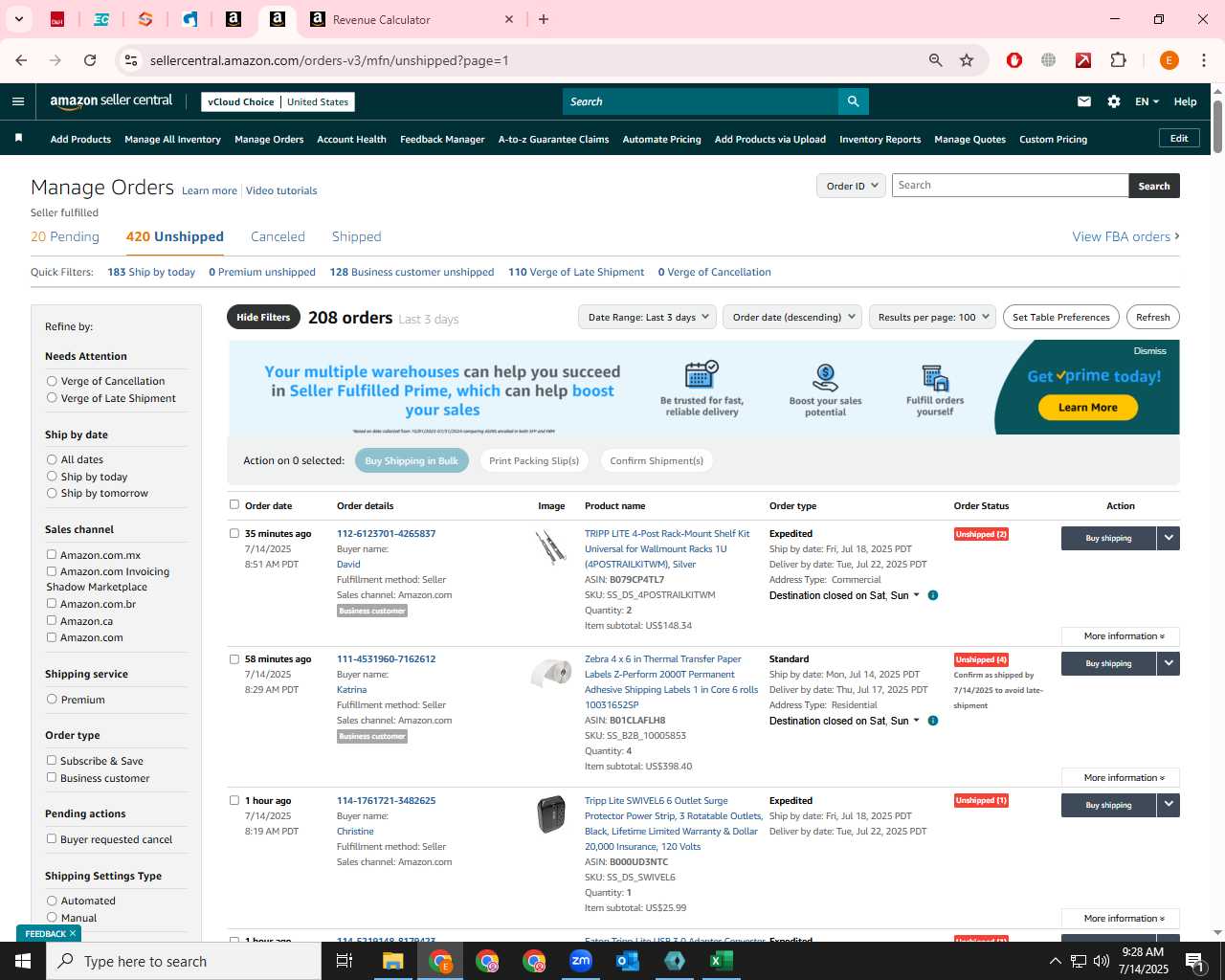
Task: Click the bookmark flag icon in nav bar
Action: [18, 139]
